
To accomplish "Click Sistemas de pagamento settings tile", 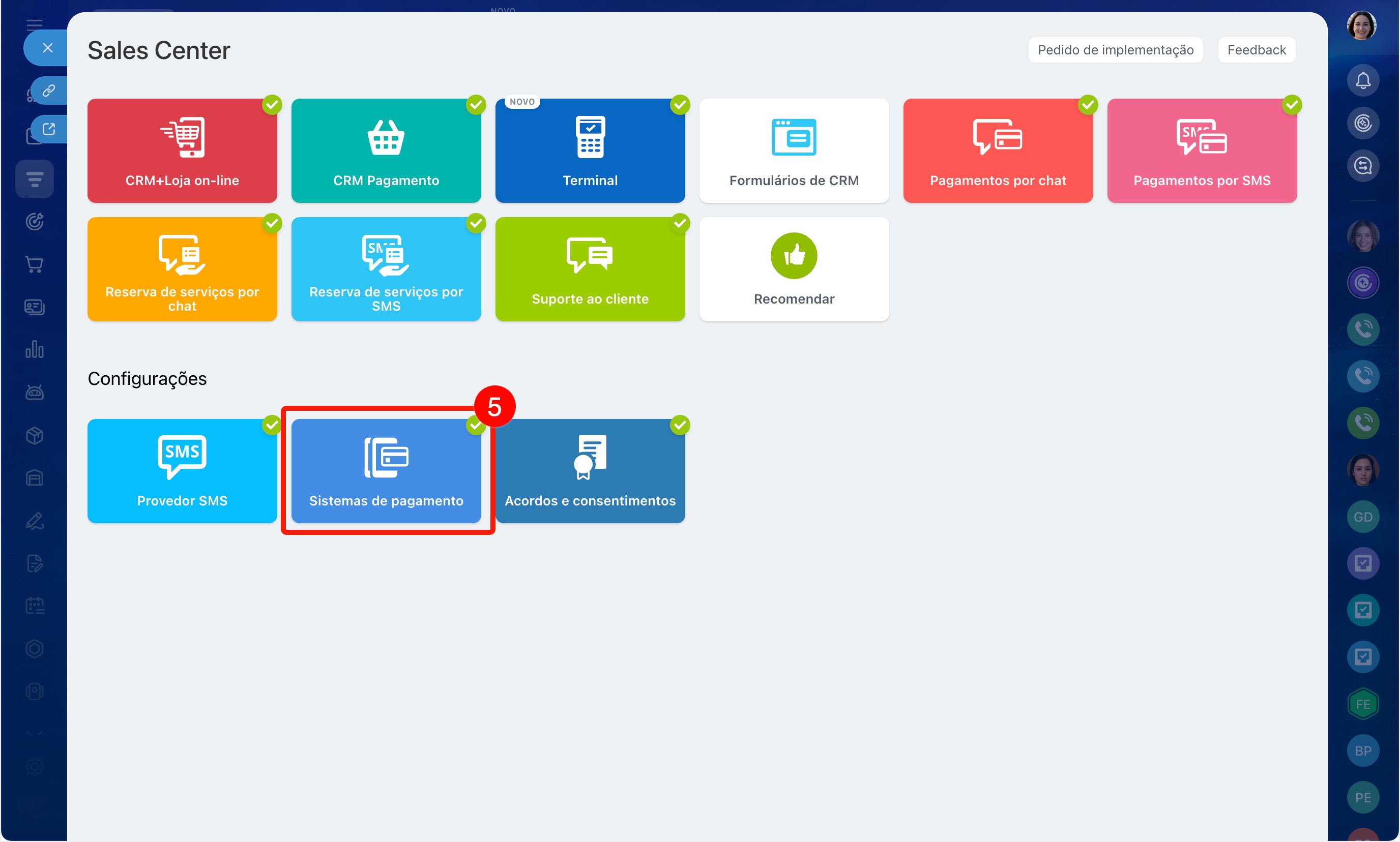I will (x=386, y=471).
